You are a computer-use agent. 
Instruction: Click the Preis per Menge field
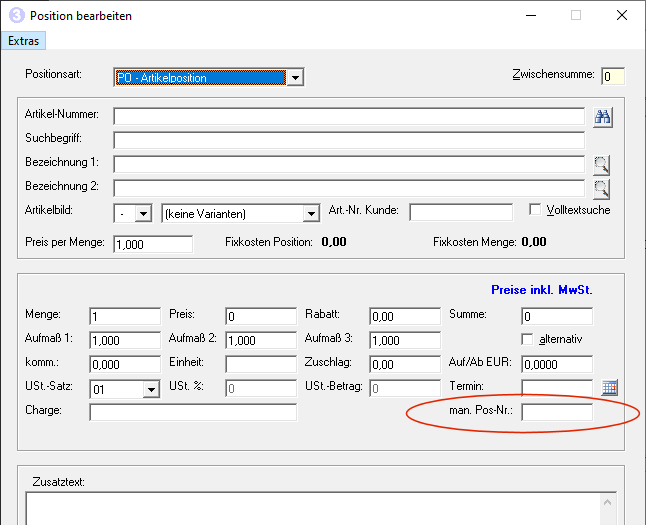point(153,244)
